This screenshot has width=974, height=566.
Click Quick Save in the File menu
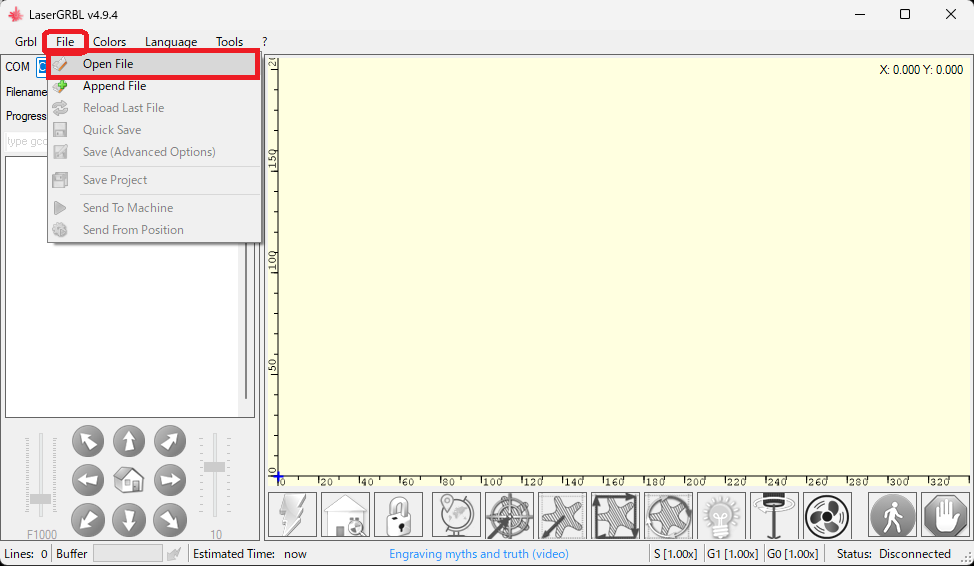(153, 129)
